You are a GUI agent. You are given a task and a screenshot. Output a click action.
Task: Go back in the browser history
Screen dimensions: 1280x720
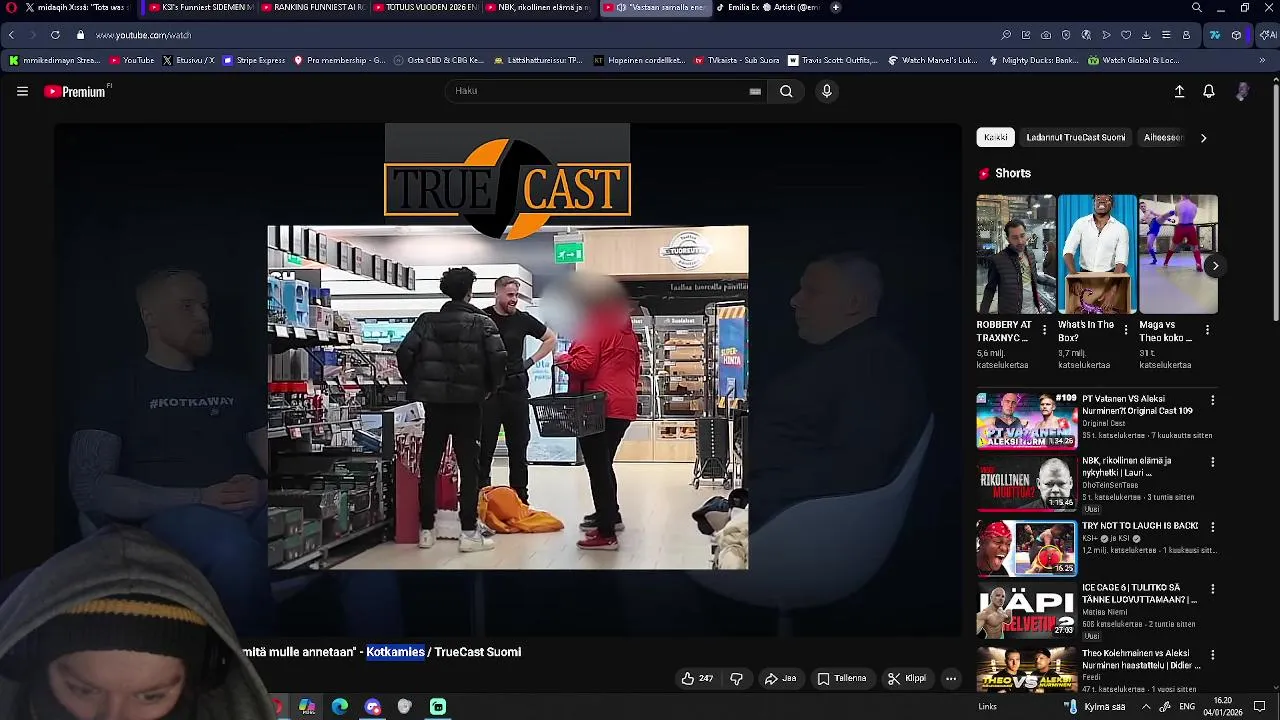tap(12, 35)
